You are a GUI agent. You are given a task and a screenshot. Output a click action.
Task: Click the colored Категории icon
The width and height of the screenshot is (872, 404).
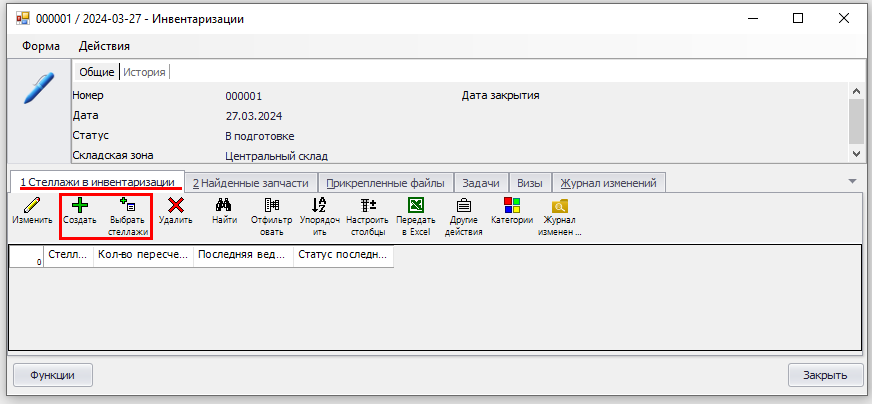pos(512,206)
